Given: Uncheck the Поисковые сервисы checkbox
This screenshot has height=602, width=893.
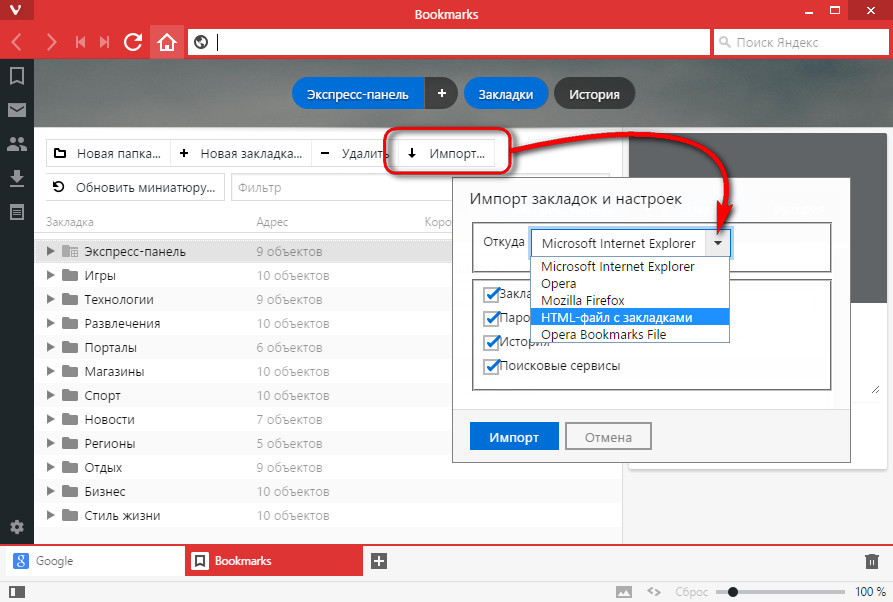Looking at the screenshot, I should [x=491, y=366].
